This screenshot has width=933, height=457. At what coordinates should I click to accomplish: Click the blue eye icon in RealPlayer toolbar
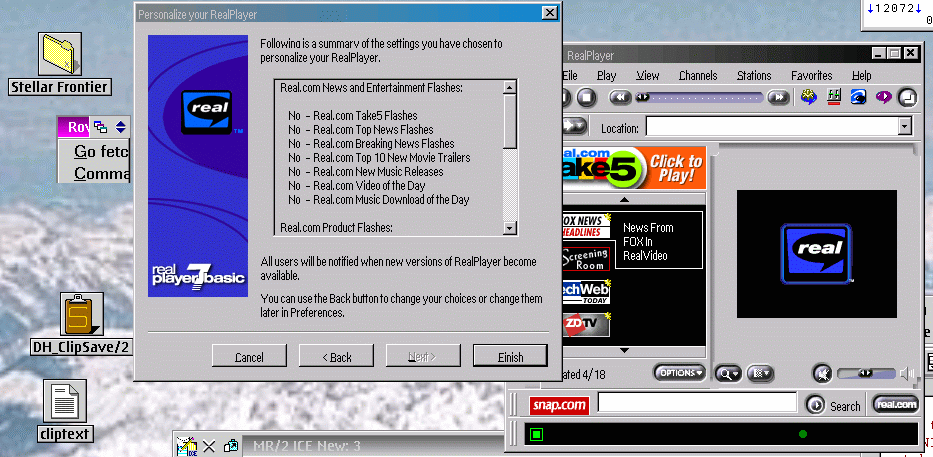pyautogui.click(x=858, y=97)
